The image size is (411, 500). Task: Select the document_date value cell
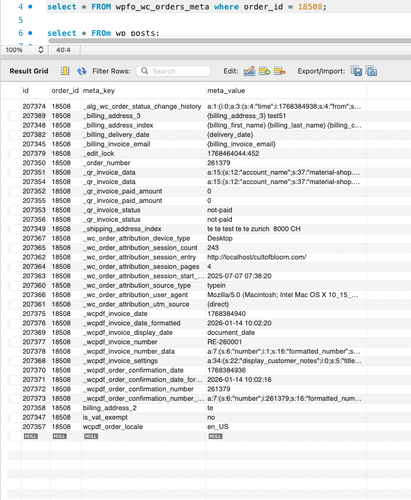click(x=286, y=332)
